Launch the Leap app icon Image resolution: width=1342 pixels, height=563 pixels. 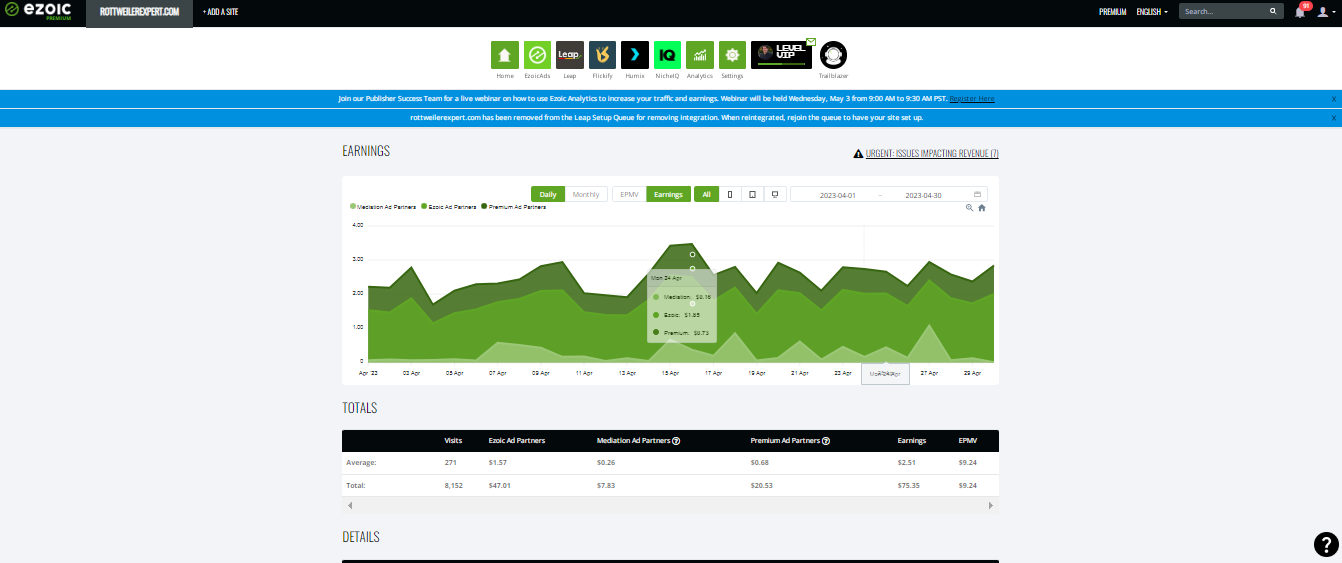570,55
